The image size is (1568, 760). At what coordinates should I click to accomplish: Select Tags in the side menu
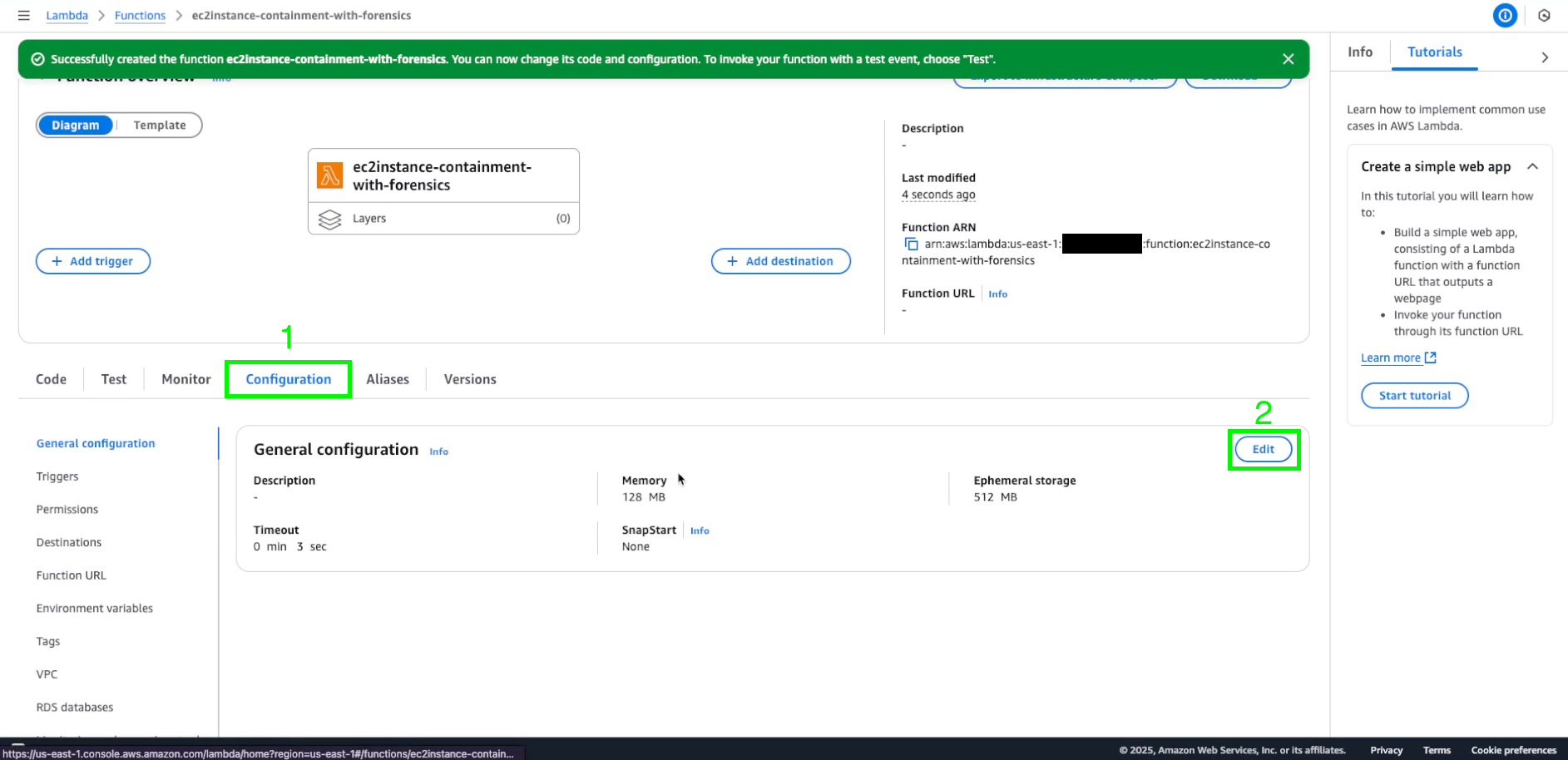pyautogui.click(x=48, y=641)
